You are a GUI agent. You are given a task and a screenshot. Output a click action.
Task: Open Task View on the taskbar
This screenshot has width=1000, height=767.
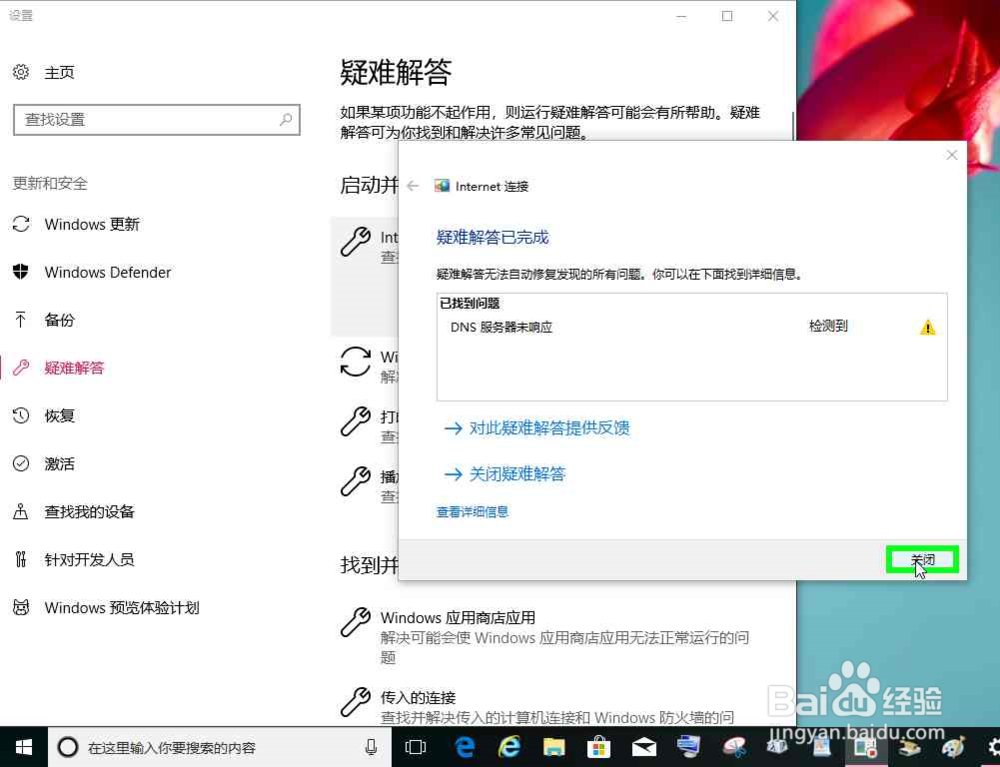coord(415,747)
